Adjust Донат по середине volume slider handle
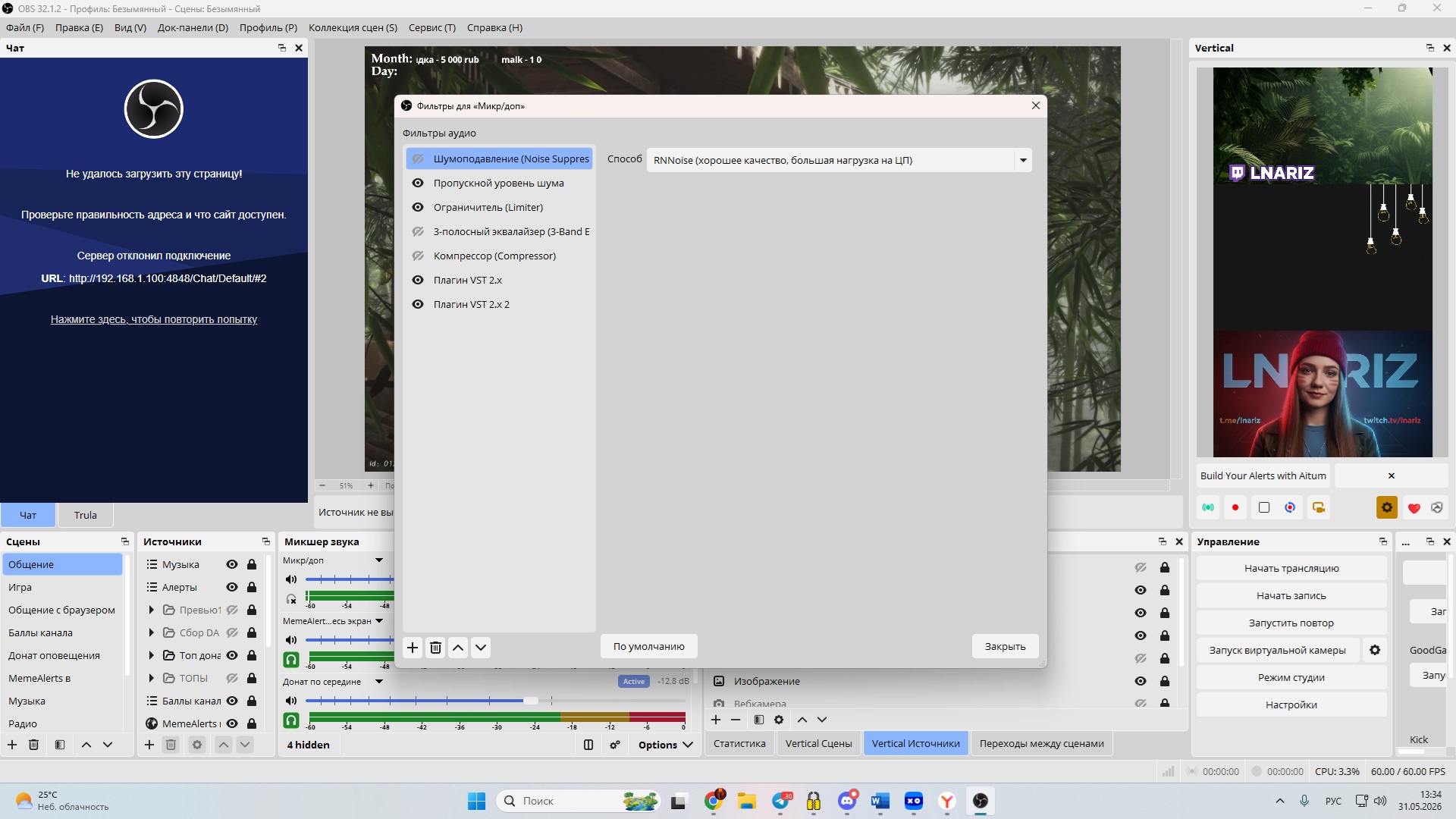1456x819 pixels. tap(531, 701)
